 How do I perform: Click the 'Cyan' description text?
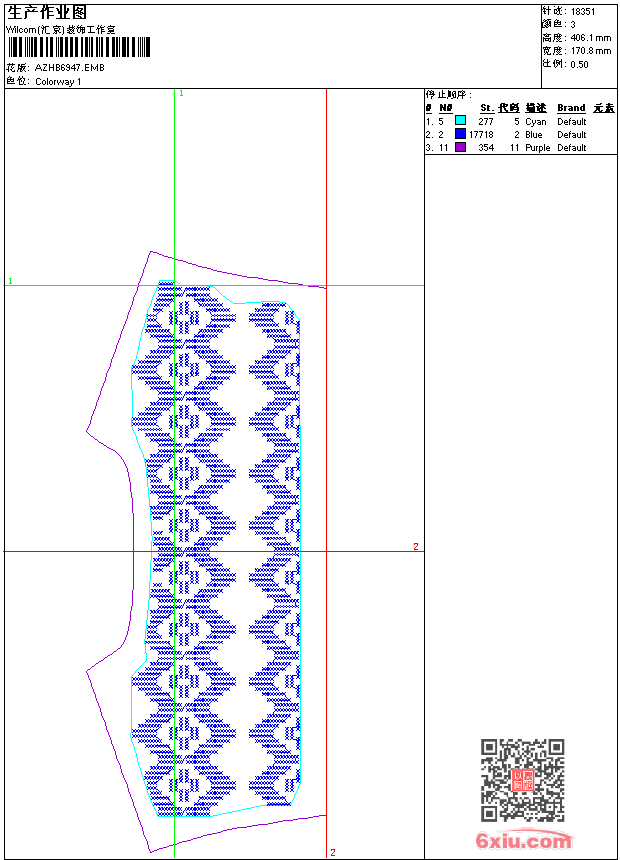[x=536, y=122]
